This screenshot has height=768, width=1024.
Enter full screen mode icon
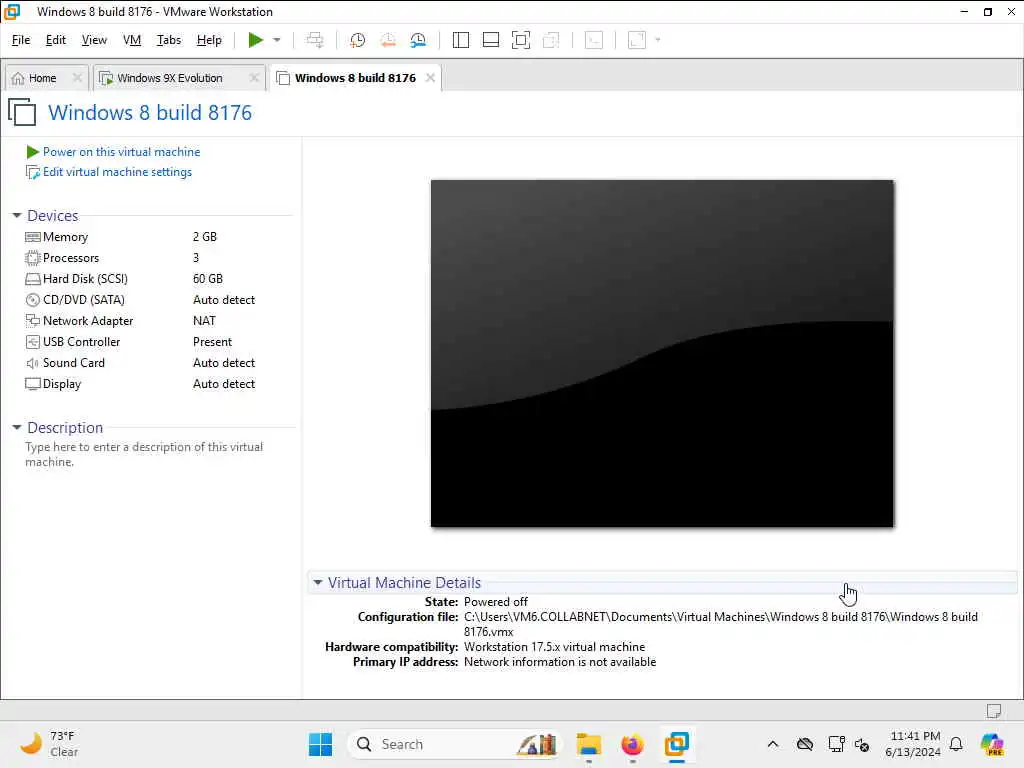pyautogui.click(x=520, y=40)
